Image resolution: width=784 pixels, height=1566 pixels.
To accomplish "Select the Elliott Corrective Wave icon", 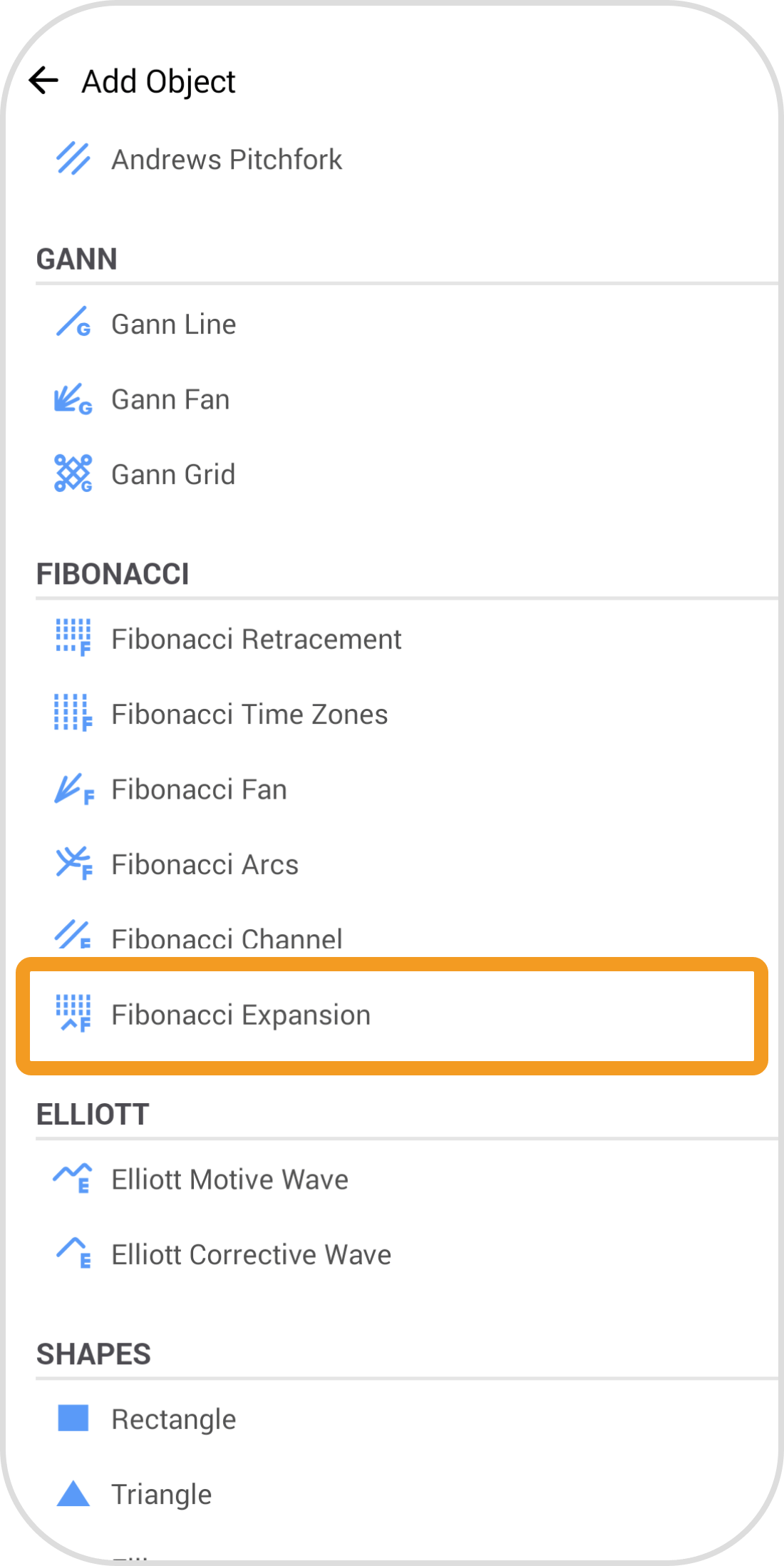I will (x=73, y=1253).
